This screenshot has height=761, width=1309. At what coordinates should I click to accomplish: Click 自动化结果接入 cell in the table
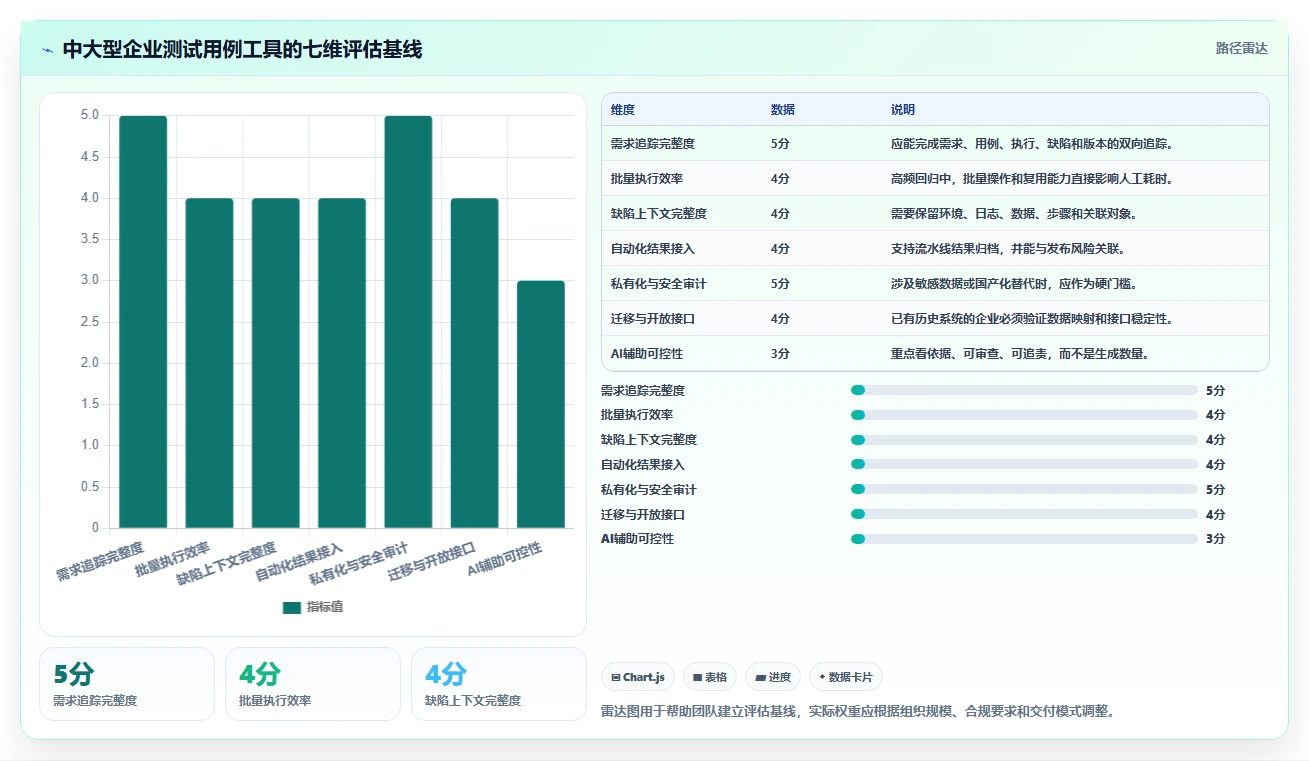(x=653, y=249)
